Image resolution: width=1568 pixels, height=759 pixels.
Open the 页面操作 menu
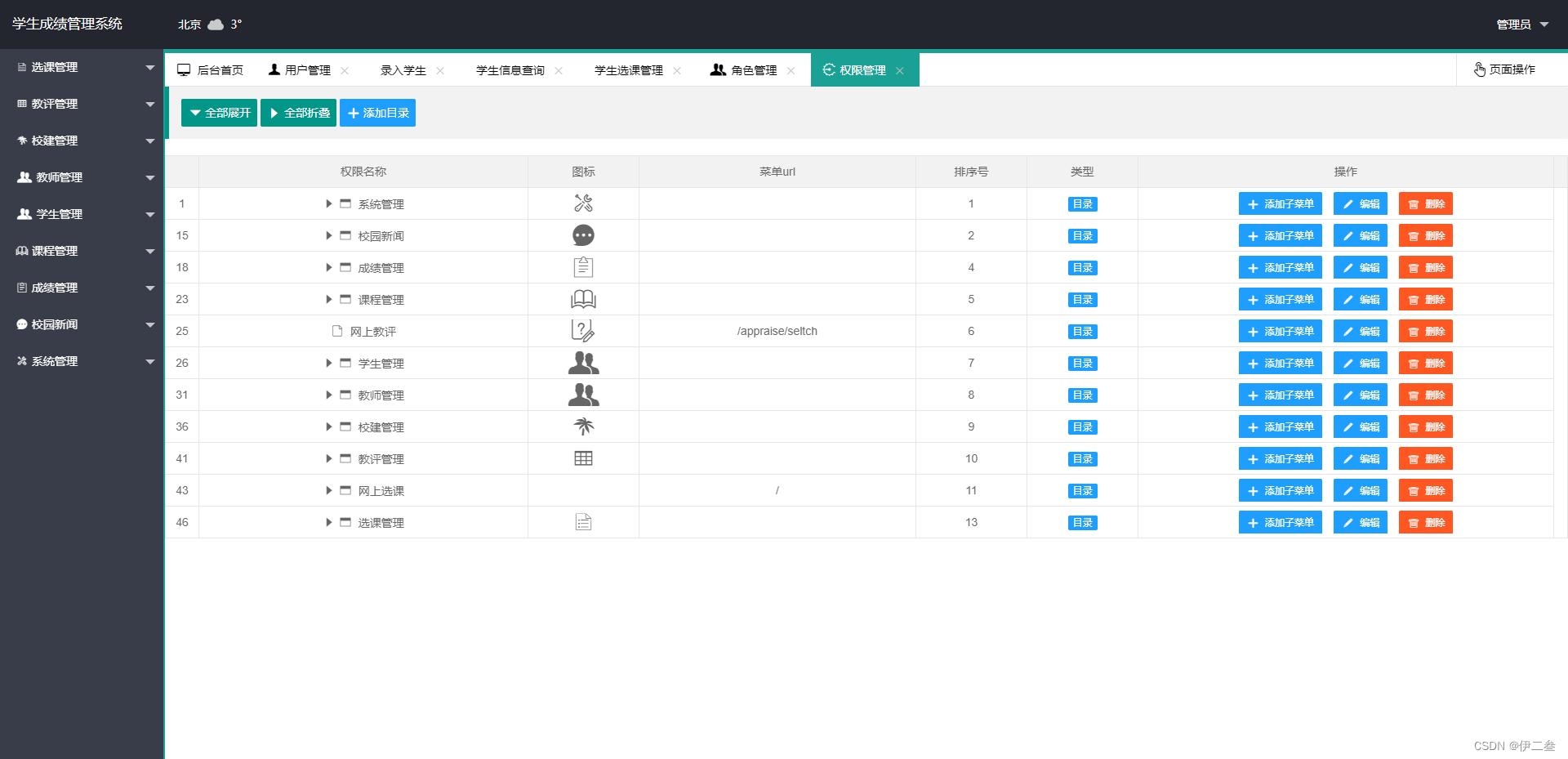tap(1504, 69)
